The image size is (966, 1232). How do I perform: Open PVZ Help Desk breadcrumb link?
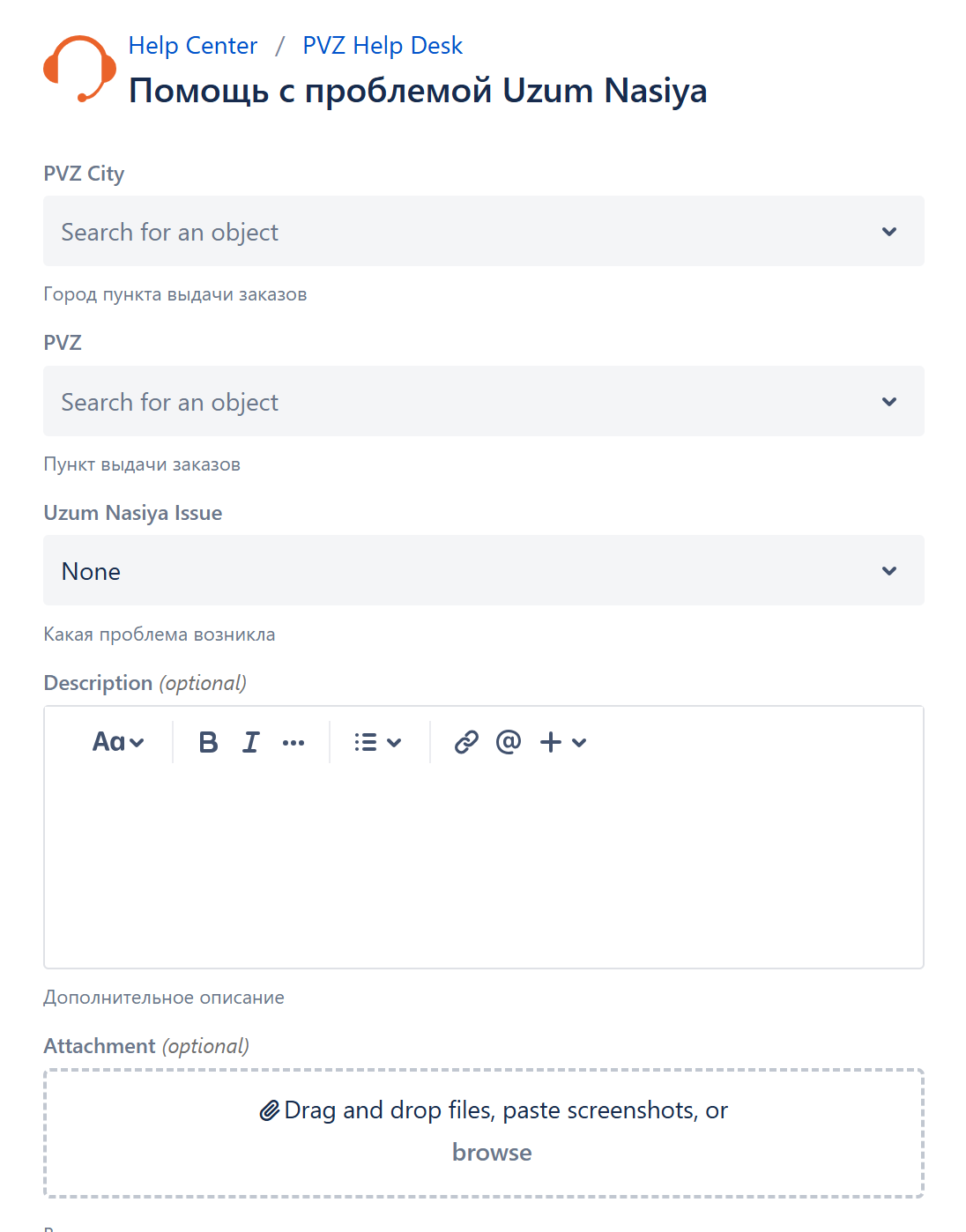tap(383, 46)
